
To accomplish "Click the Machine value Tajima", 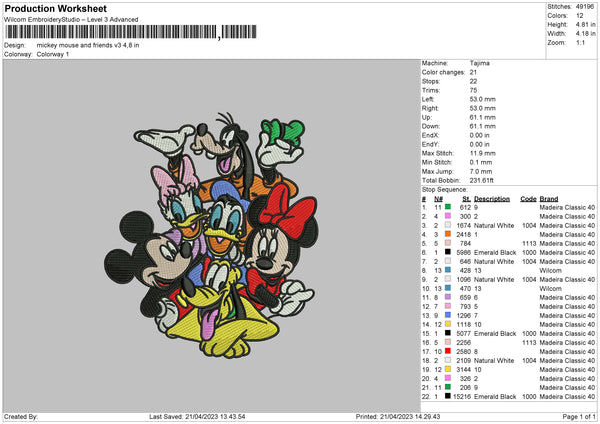I will pyautogui.click(x=479, y=63).
